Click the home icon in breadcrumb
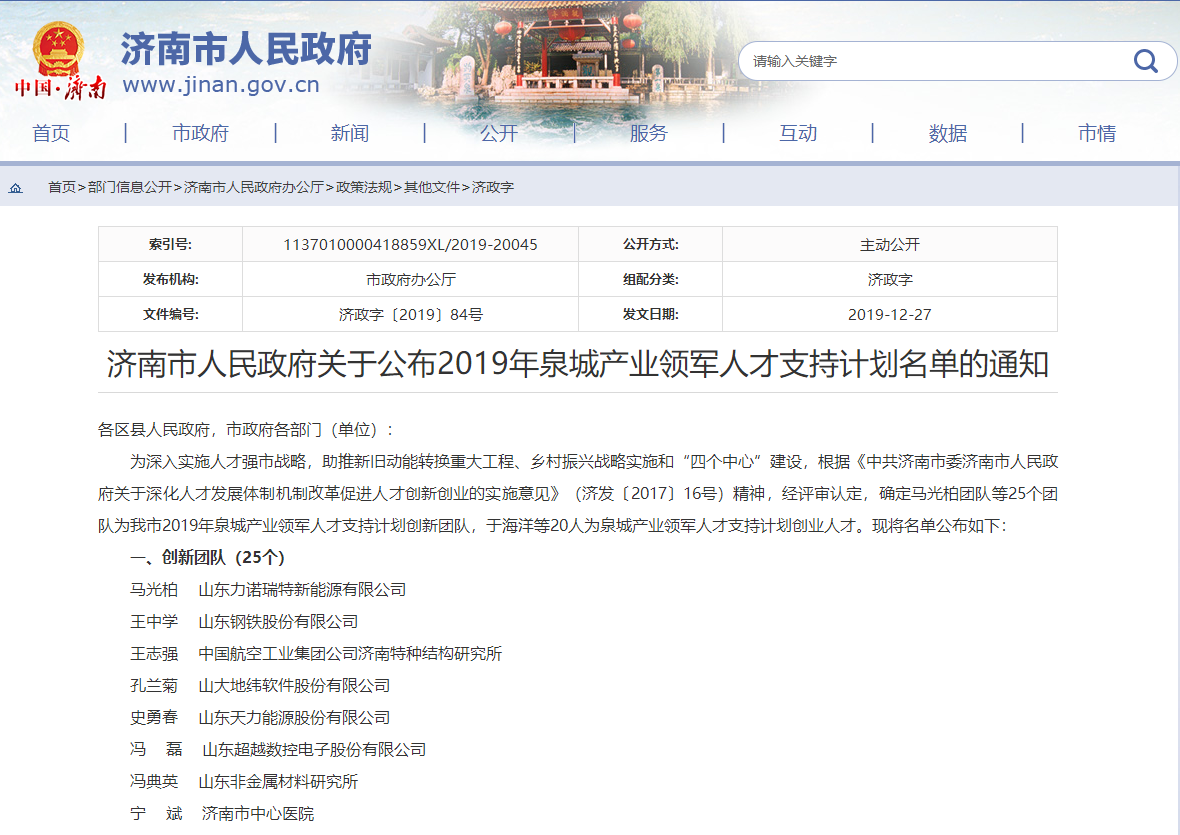The width and height of the screenshot is (1180, 835). [x=16, y=188]
